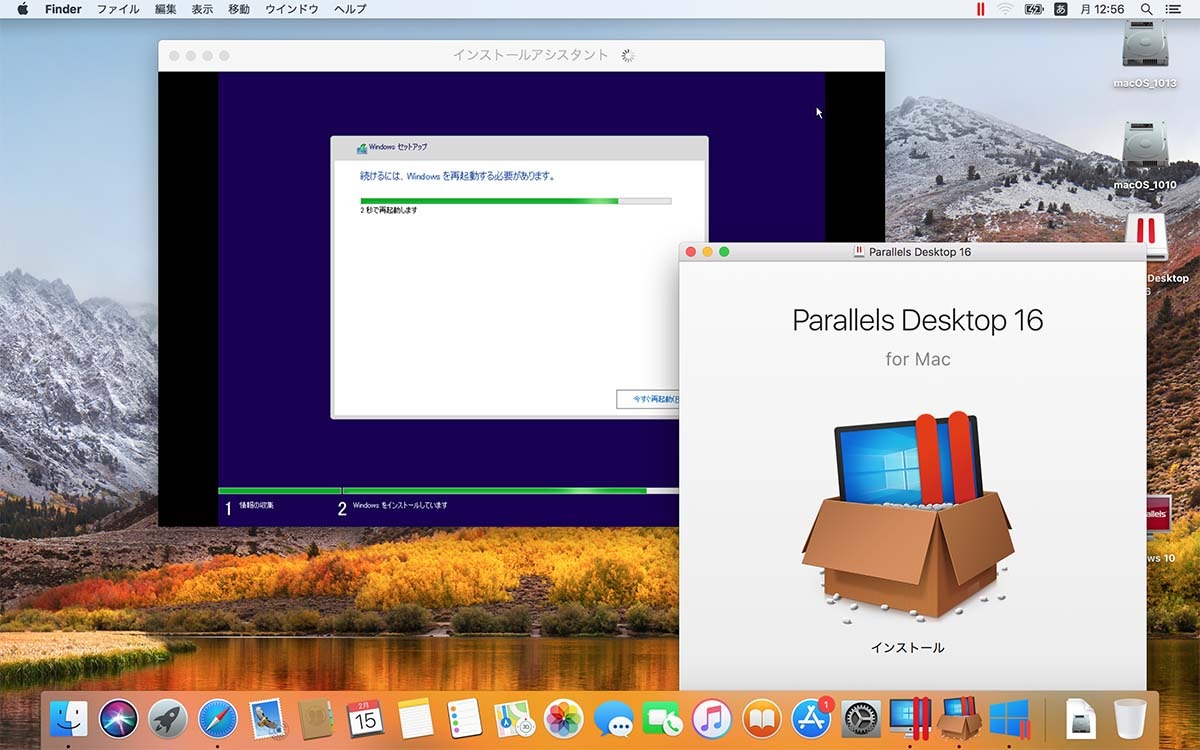Click 'for Mac' subtitle text
The image size is (1200, 750).
(918, 359)
